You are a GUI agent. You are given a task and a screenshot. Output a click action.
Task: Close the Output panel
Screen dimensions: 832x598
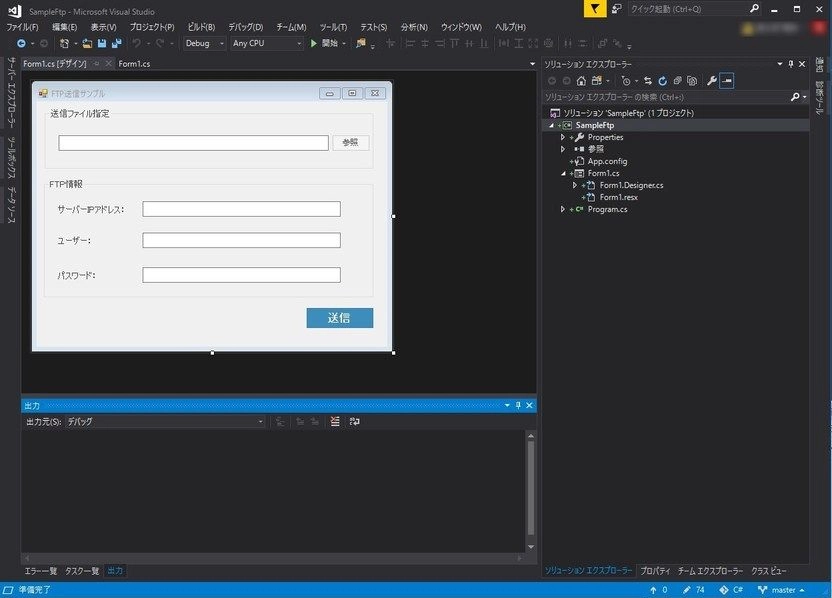coord(529,405)
